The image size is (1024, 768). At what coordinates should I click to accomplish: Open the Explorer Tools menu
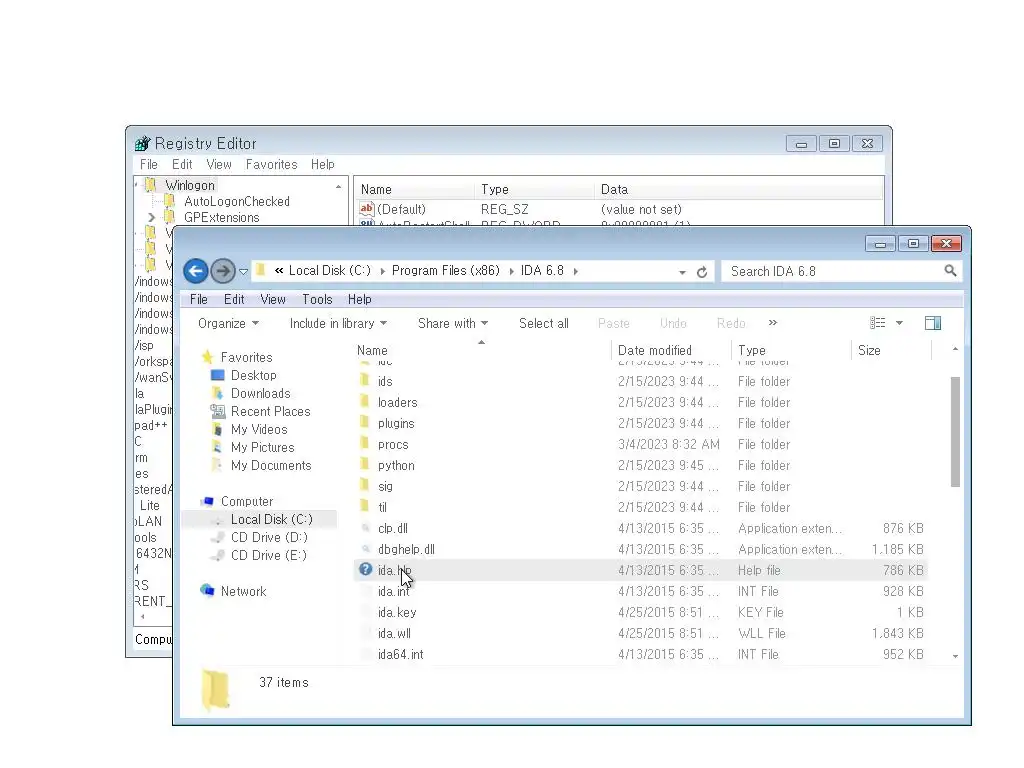pyautogui.click(x=317, y=299)
